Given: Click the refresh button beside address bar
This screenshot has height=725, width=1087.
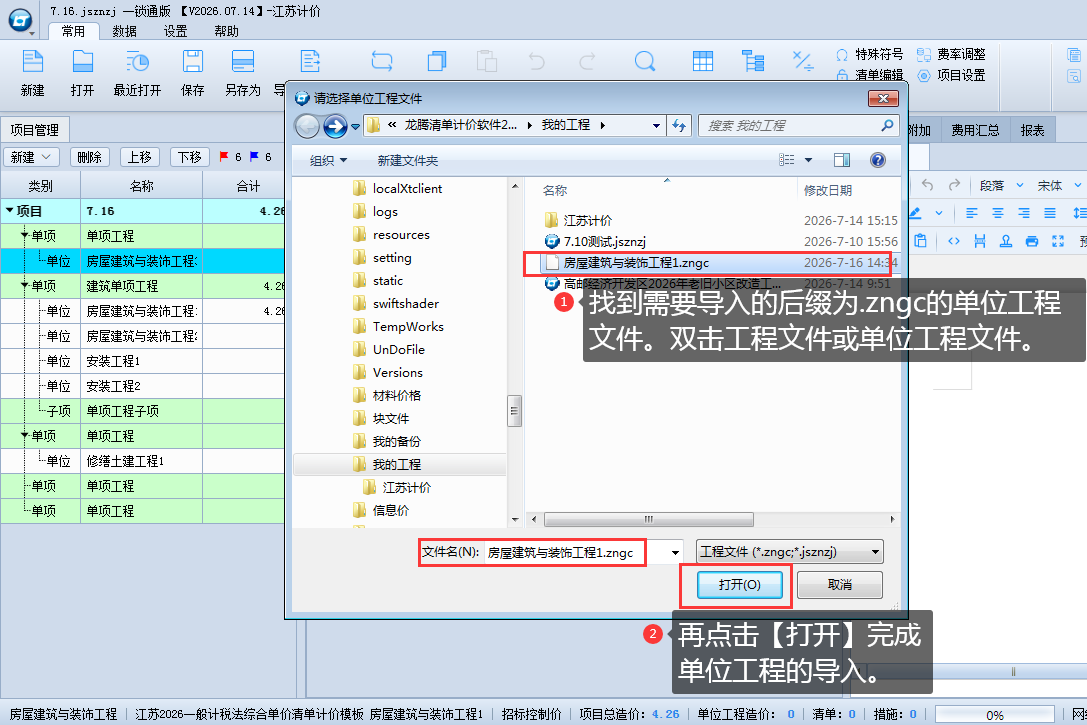Looking at the screenshot, I should [x=679, y=125].
